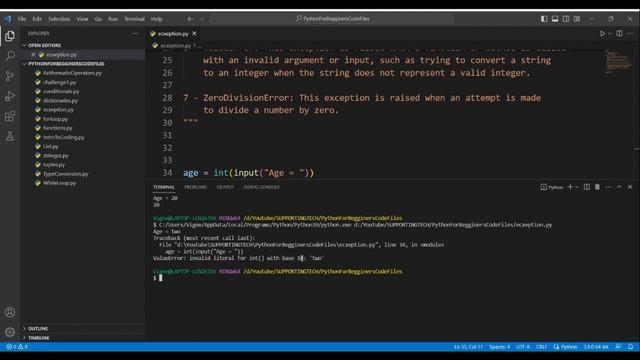Open the Manage gear icon

(10, 332)
